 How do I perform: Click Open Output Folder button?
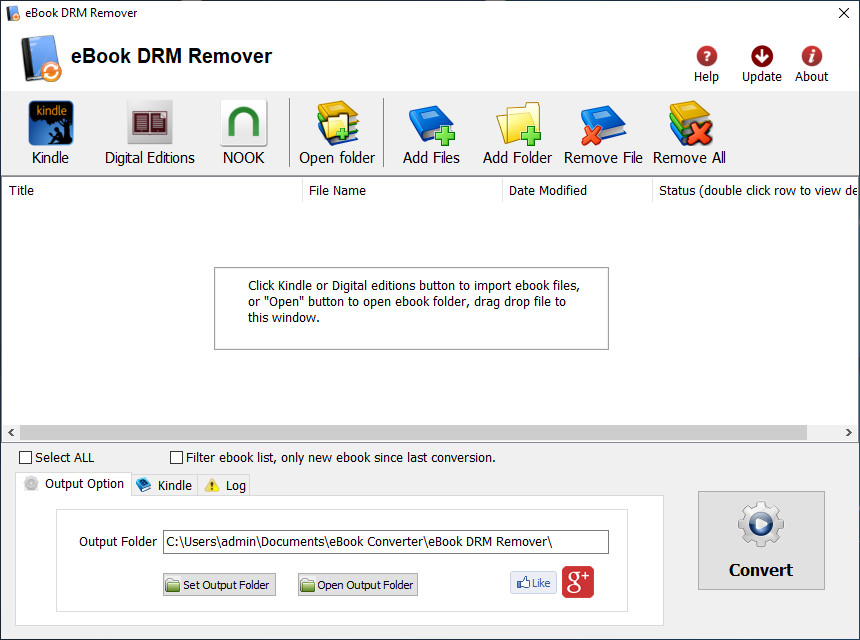(x=358, y=585)
